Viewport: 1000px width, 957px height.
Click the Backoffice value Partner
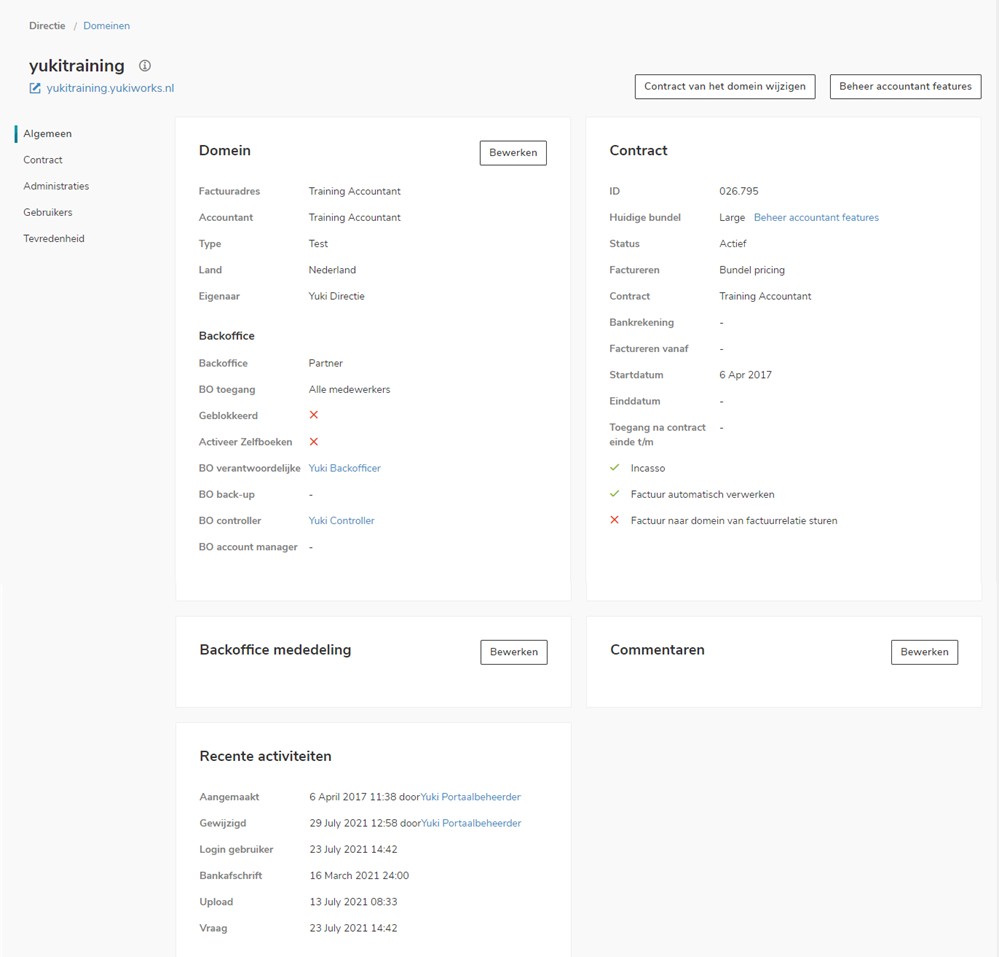point(326,363)
